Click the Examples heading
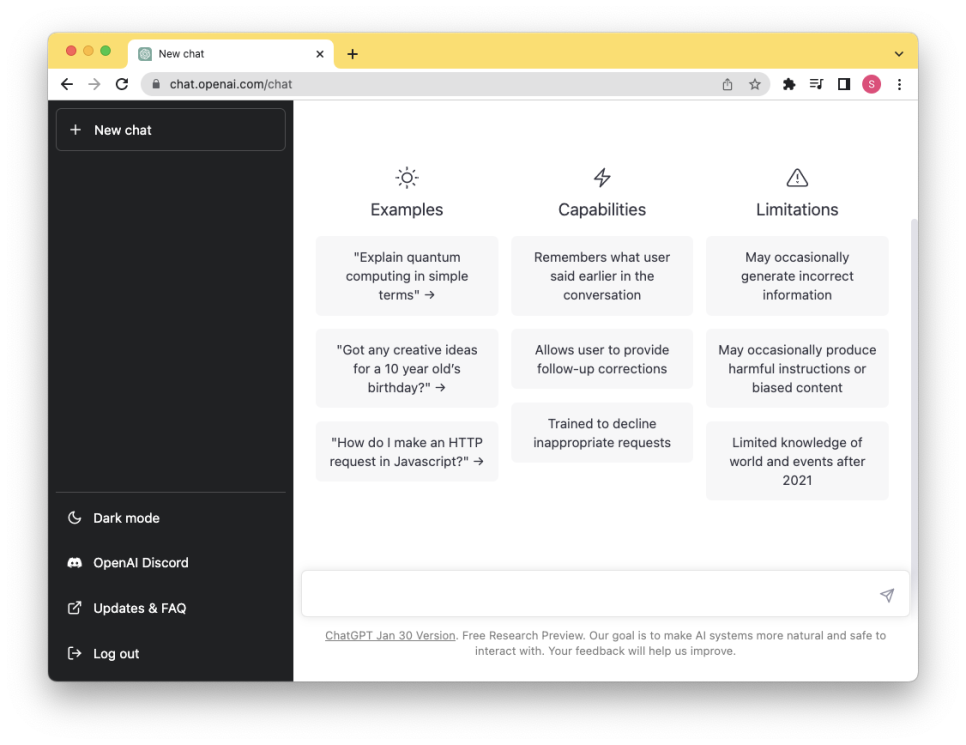Screen dimensions: 966x745 tap(407, 210)
